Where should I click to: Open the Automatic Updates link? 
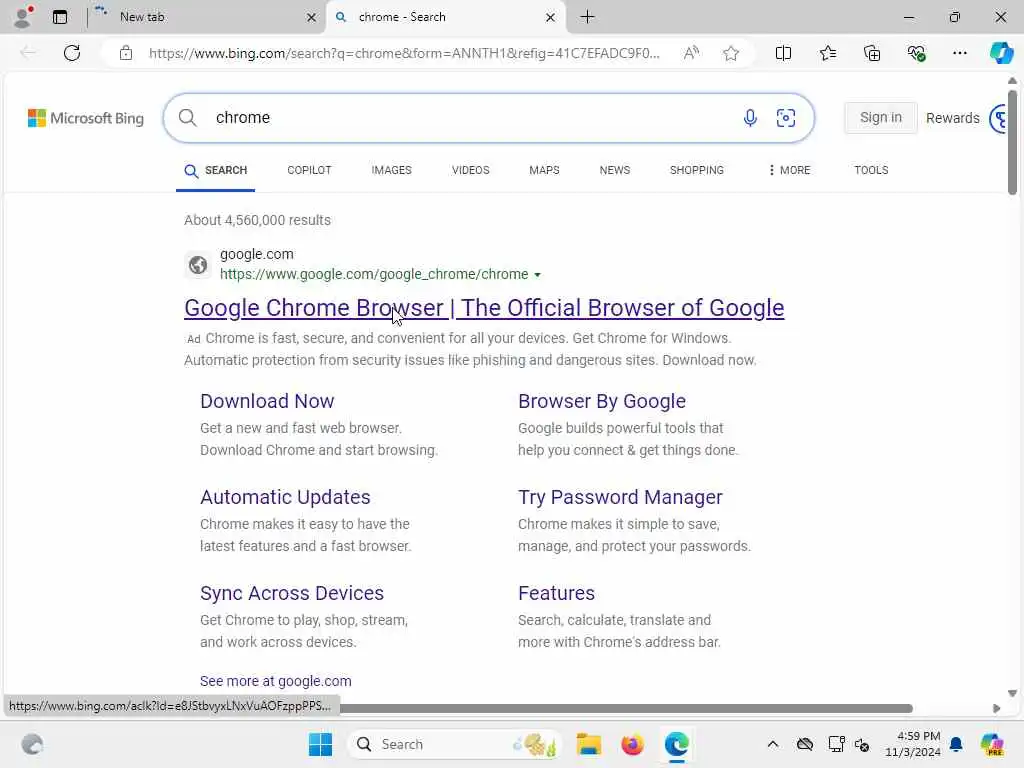(285, 497)
